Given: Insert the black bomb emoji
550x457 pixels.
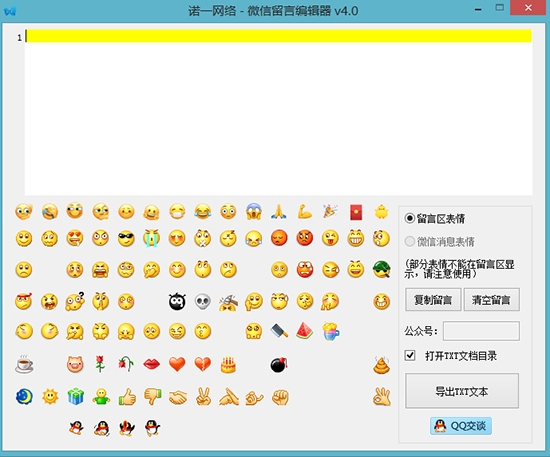Looking at the screenshot, I should pyautogui.click(x=279, y=365).
